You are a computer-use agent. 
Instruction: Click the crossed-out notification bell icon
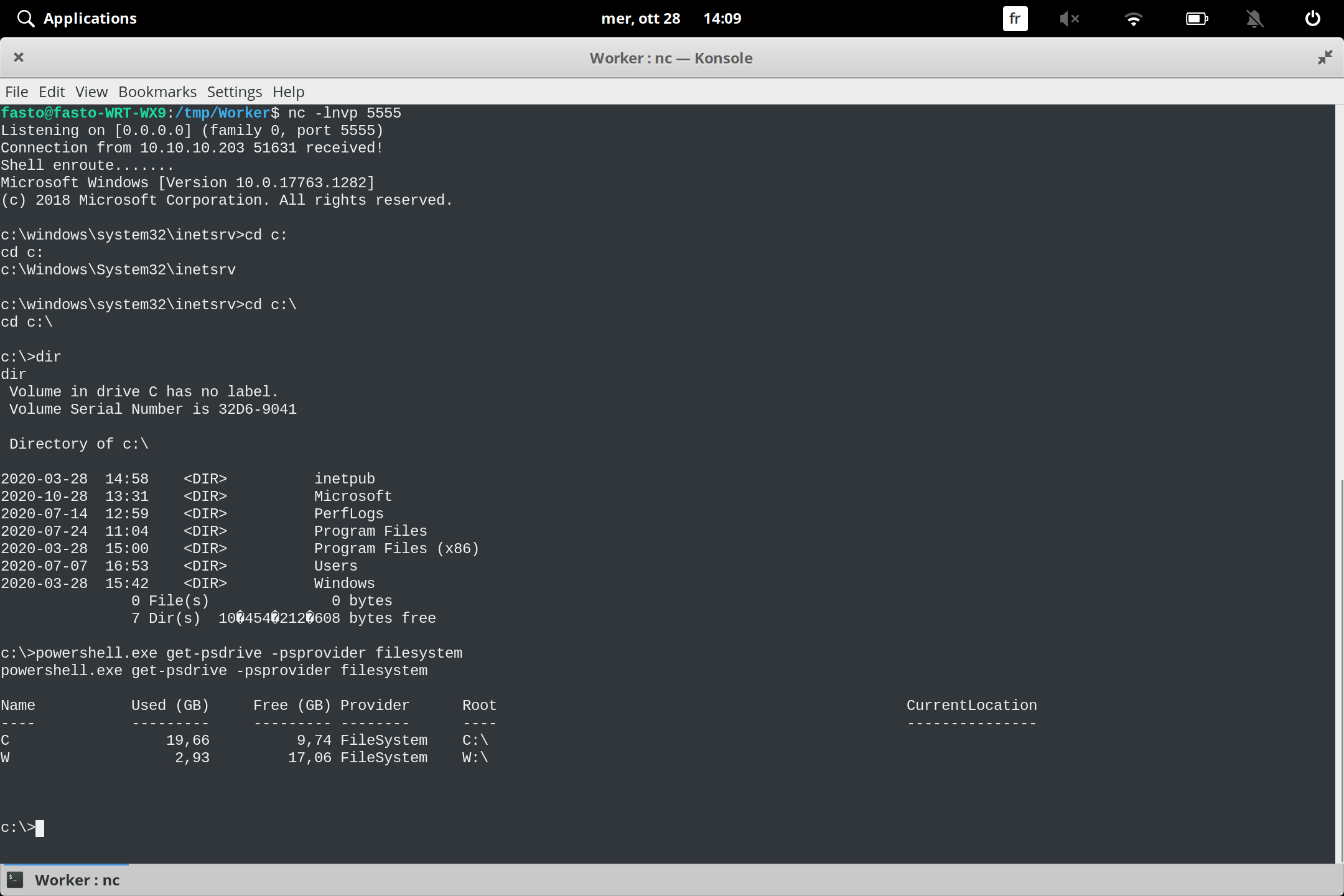pyautogui.click(x=1254, y=18)
